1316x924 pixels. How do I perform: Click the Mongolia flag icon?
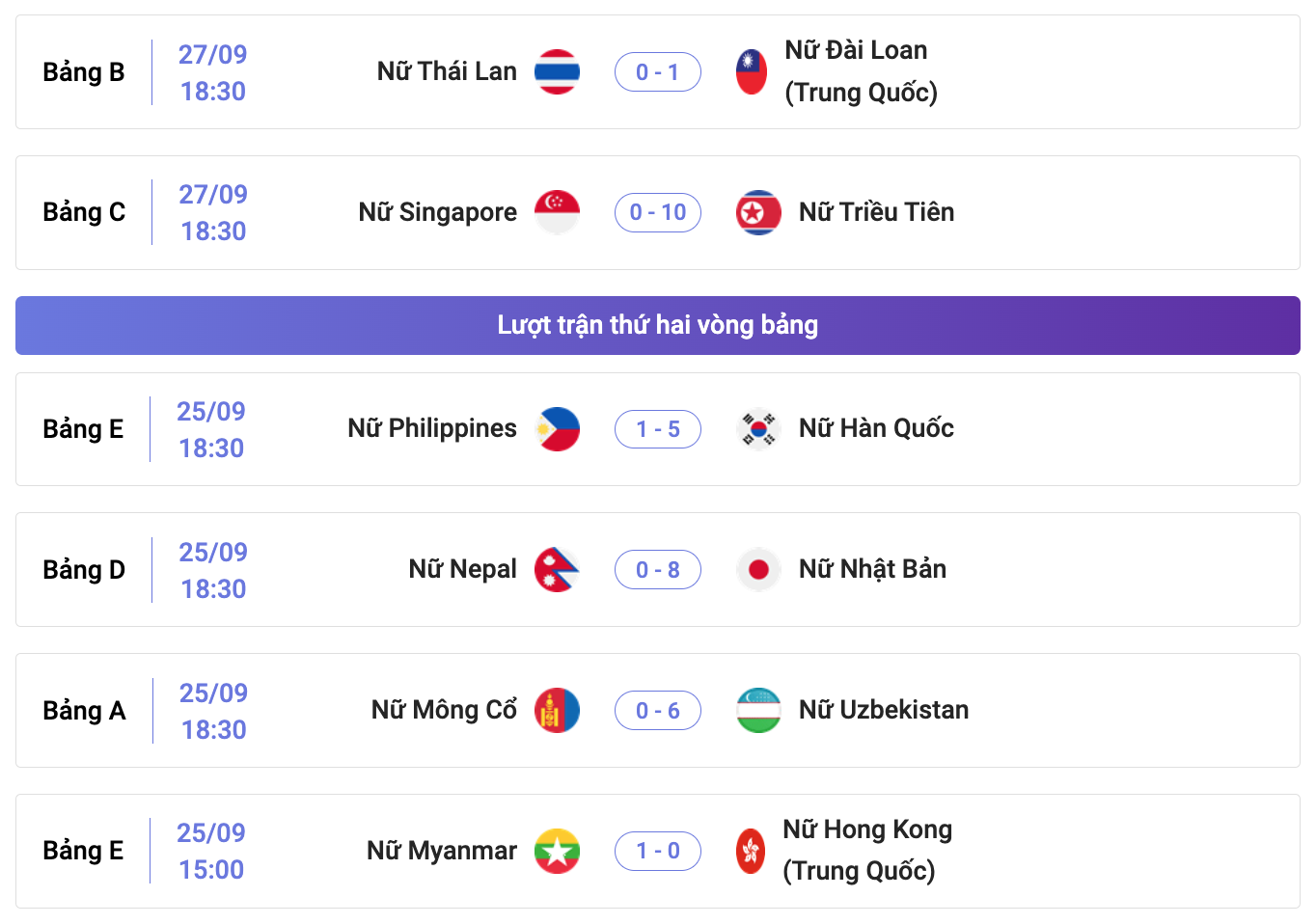click(558, 711)
